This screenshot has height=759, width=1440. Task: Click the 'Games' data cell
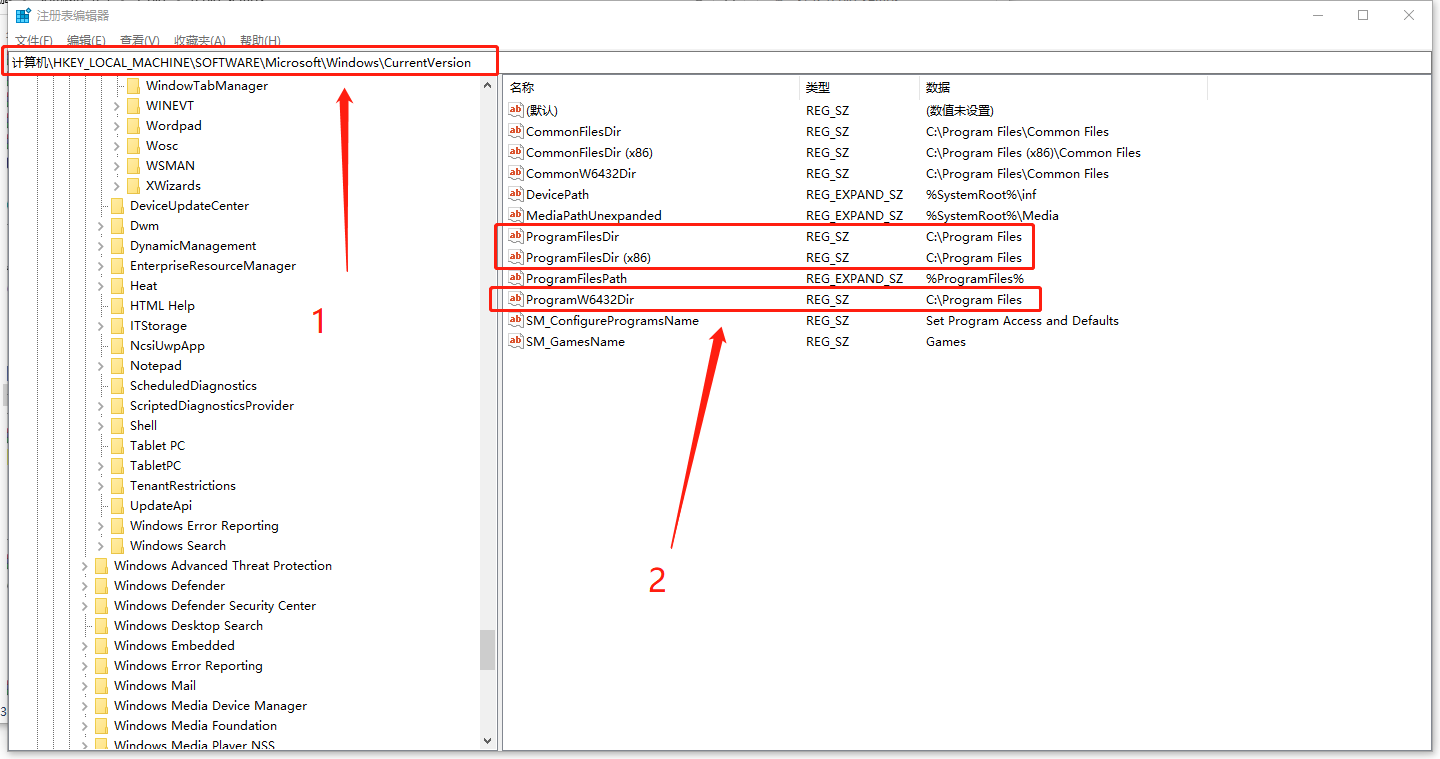(946, 341)
